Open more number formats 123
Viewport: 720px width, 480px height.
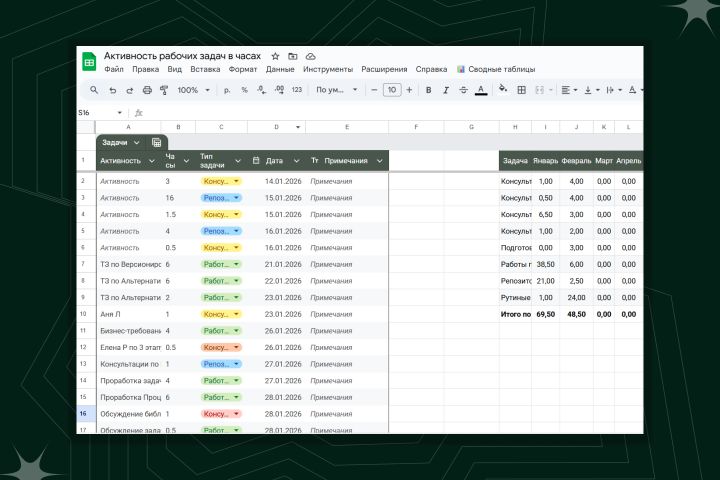click(297, 90)
